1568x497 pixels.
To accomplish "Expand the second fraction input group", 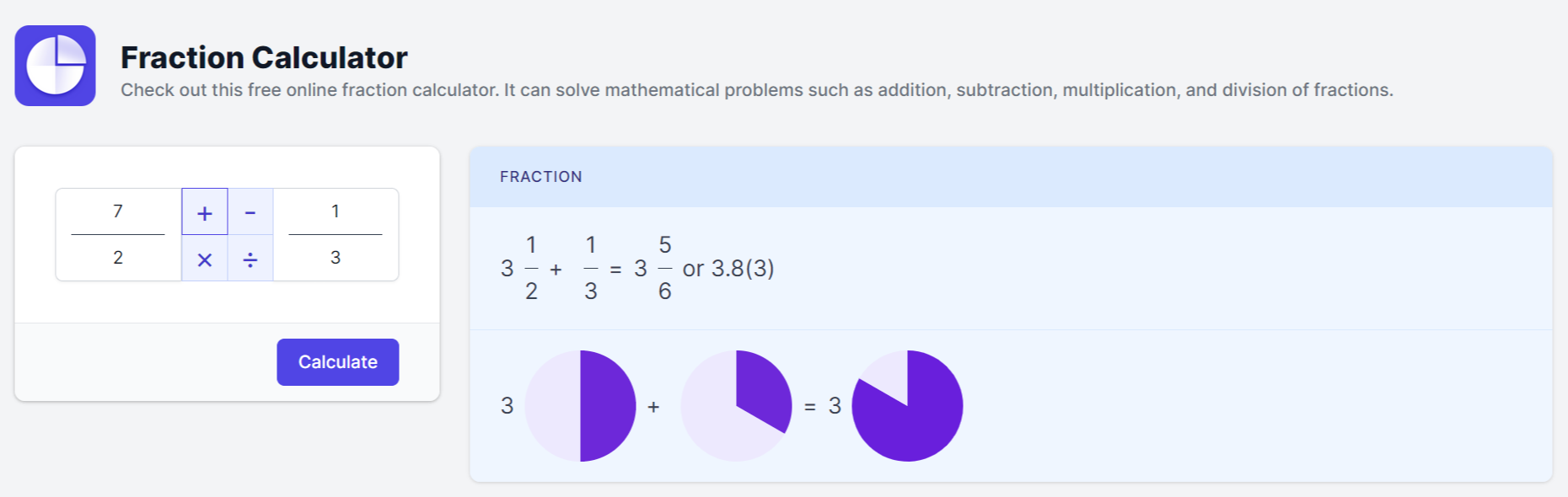I will click(336, 234).
